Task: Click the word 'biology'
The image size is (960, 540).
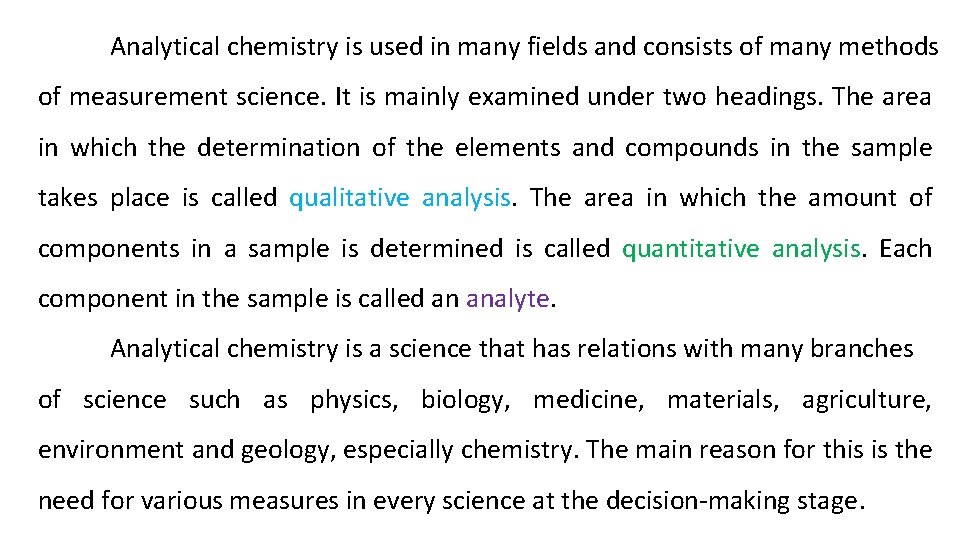Action: 463,400
